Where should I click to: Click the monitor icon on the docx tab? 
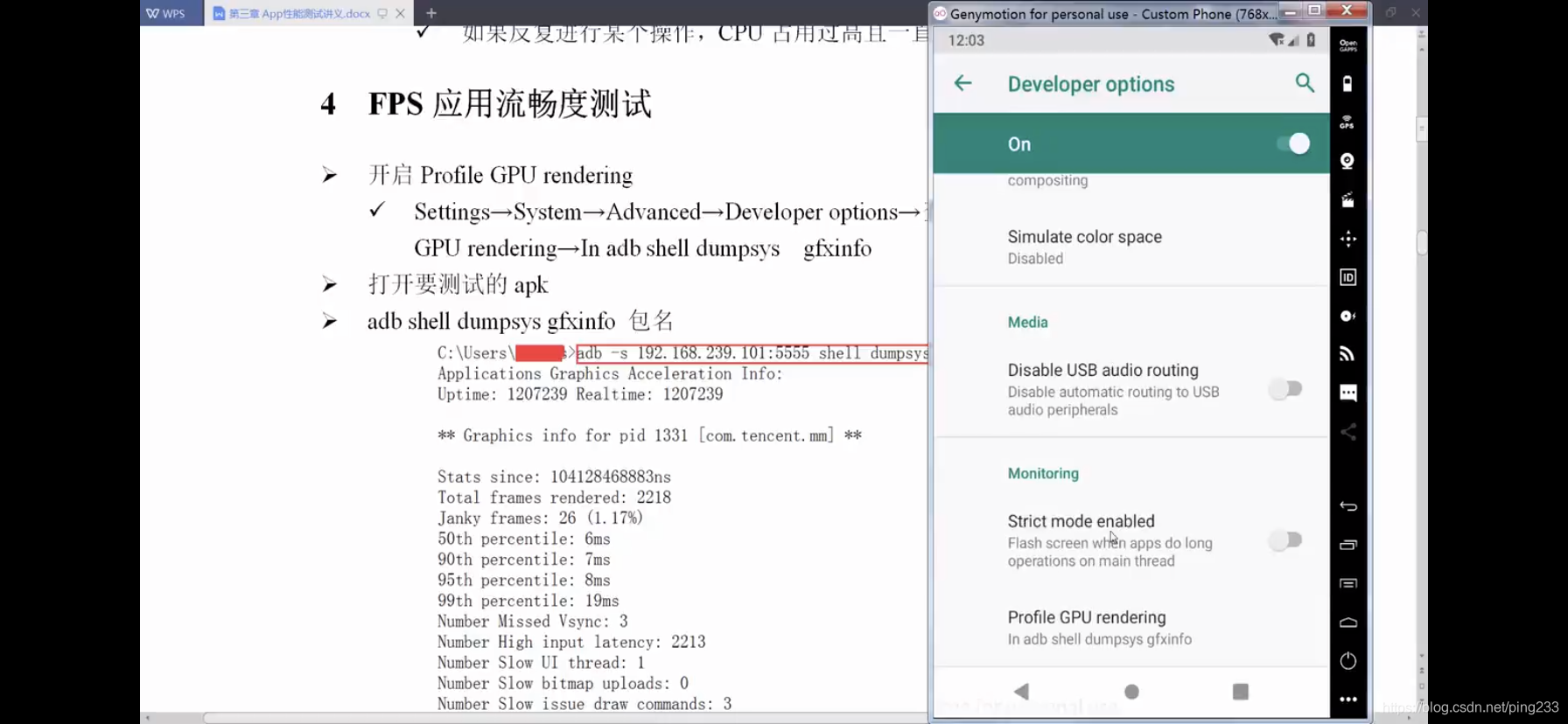(x=382, y=13)
